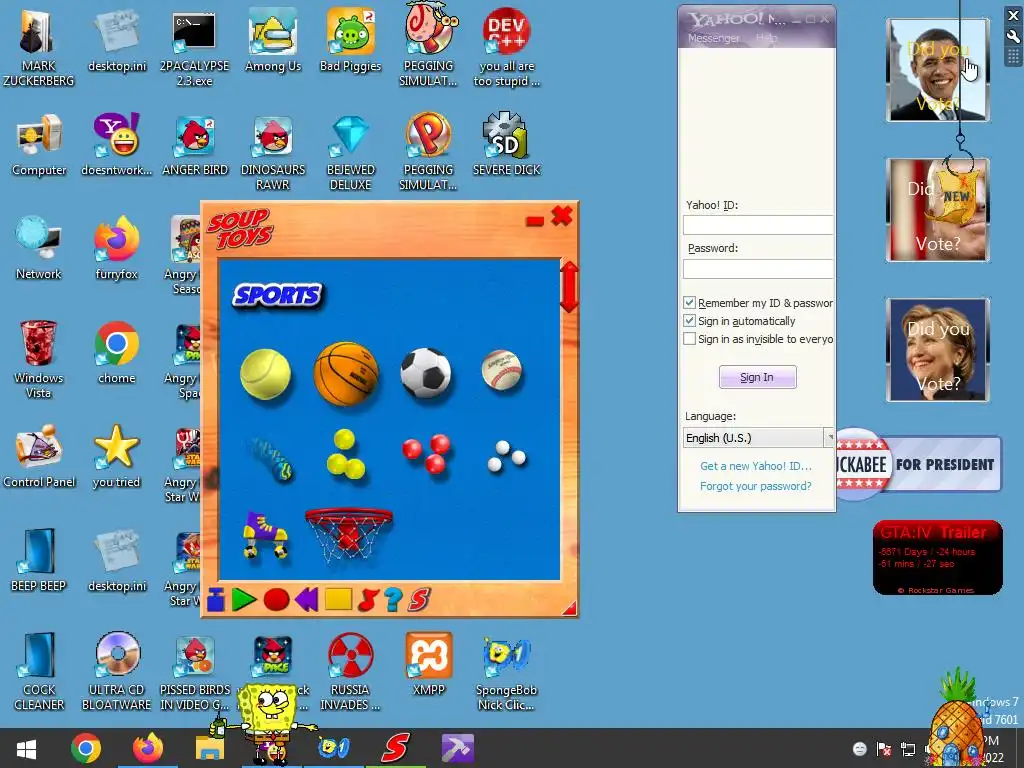Click the red record circle in Soup Toys
The width and height of the screenshot is (1024, 768).
[276, 600]
